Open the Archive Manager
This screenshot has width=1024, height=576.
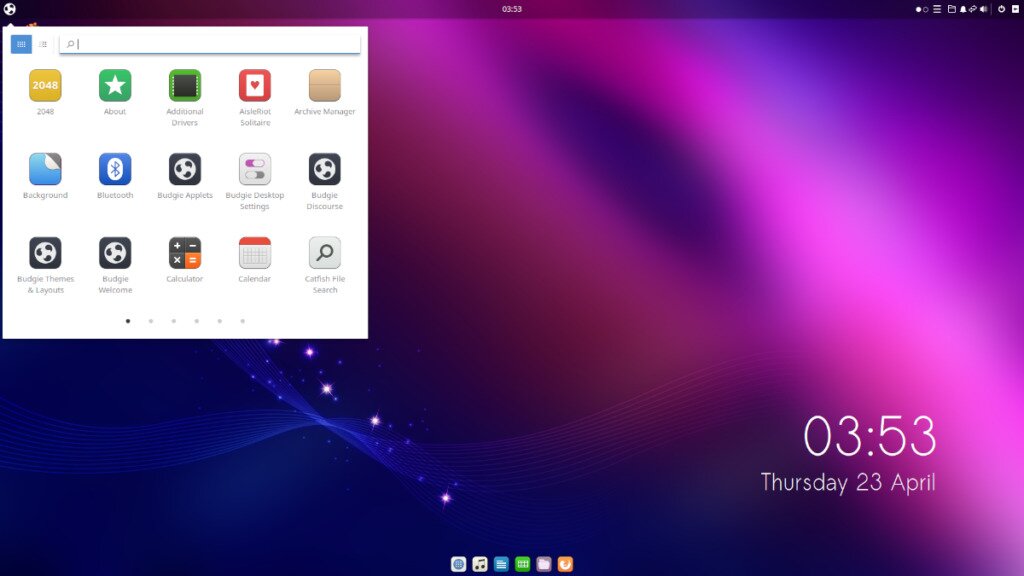[x=324, y=87]
